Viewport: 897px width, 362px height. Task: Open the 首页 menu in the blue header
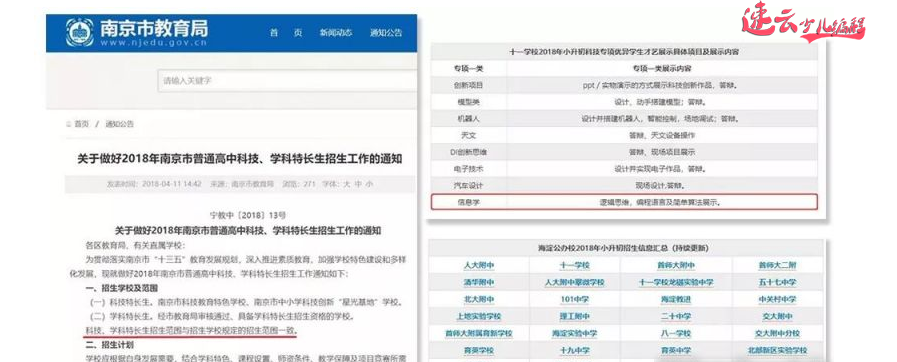coord(286,33)
